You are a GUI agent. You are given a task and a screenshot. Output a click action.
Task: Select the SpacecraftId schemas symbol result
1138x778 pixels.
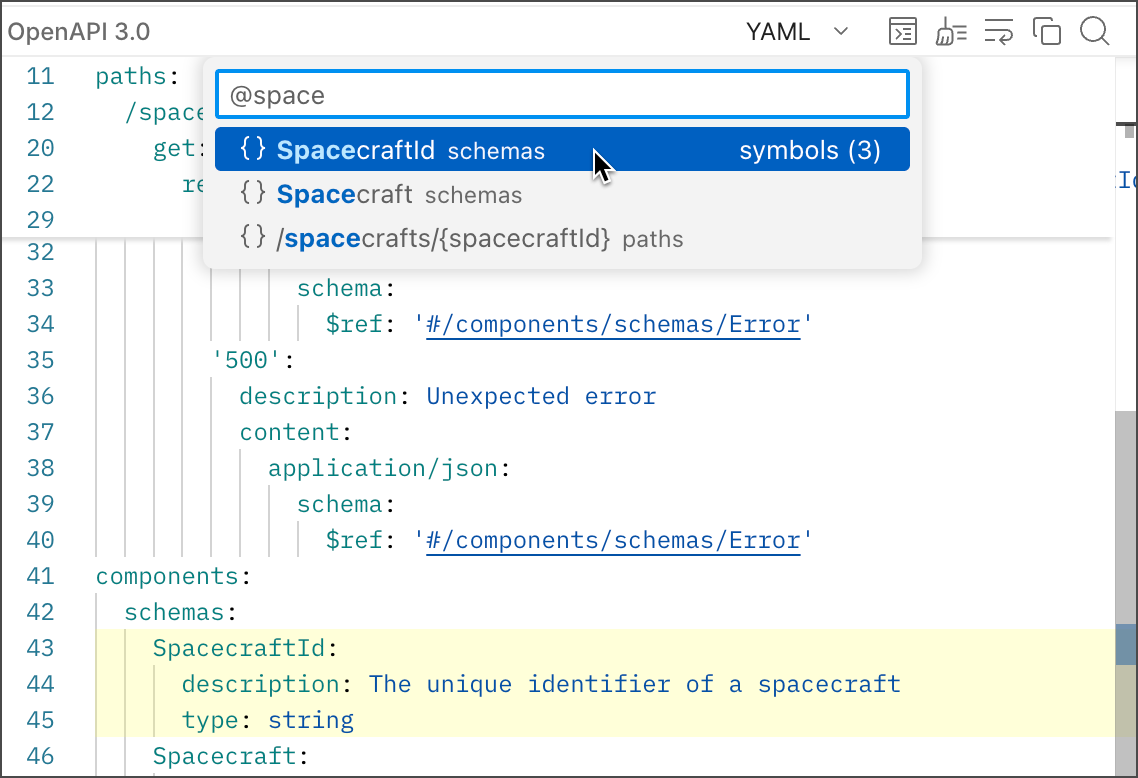coord(562,150)
